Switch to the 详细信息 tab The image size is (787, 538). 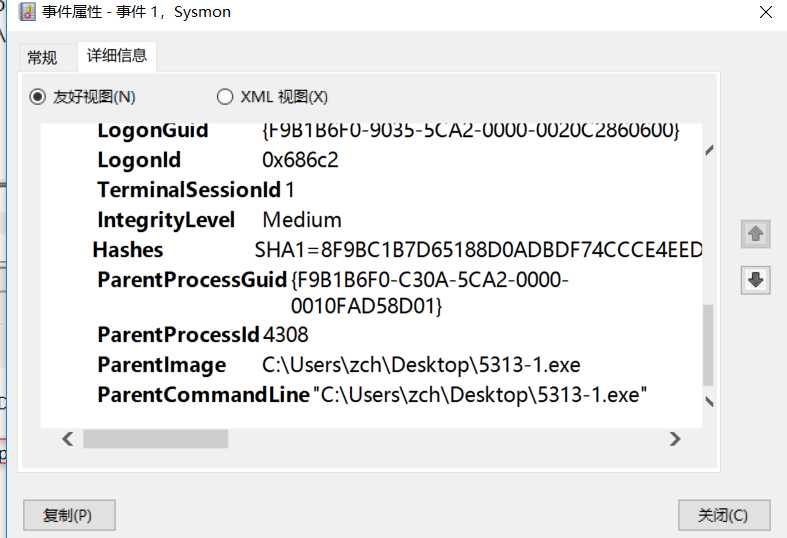(117, 56)
